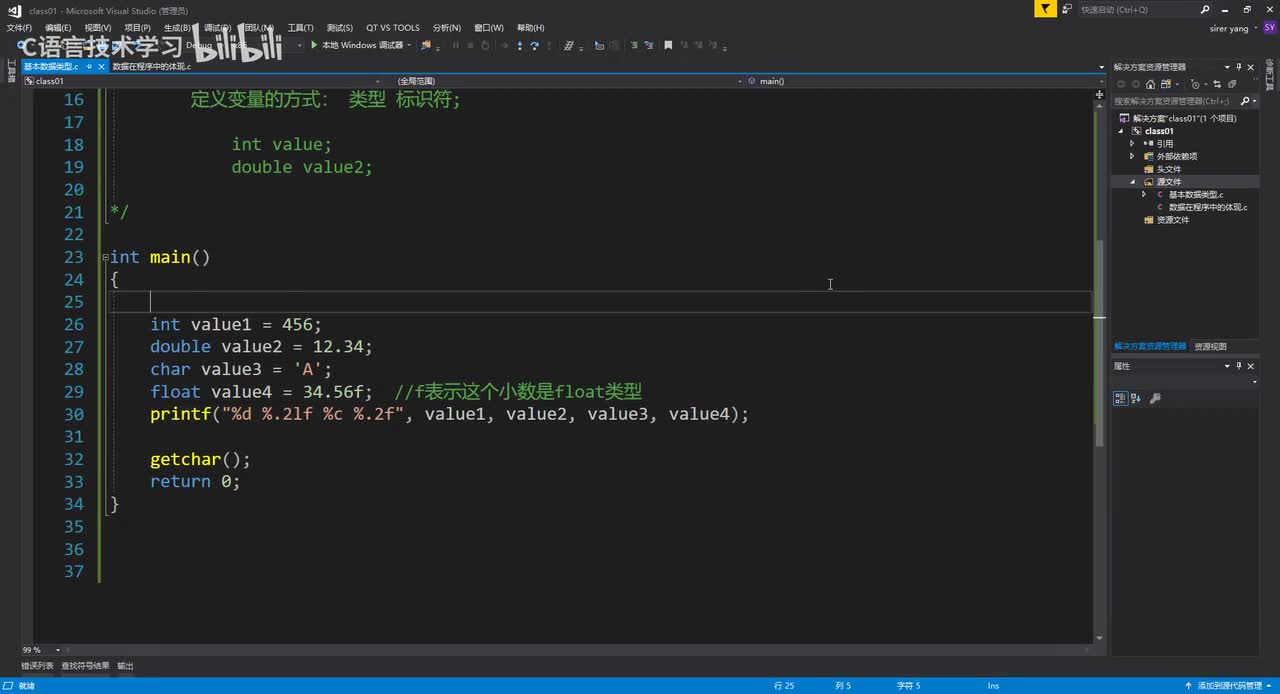Select the 解决方案资源管理器 bottom tab

tap(1150, 346)
